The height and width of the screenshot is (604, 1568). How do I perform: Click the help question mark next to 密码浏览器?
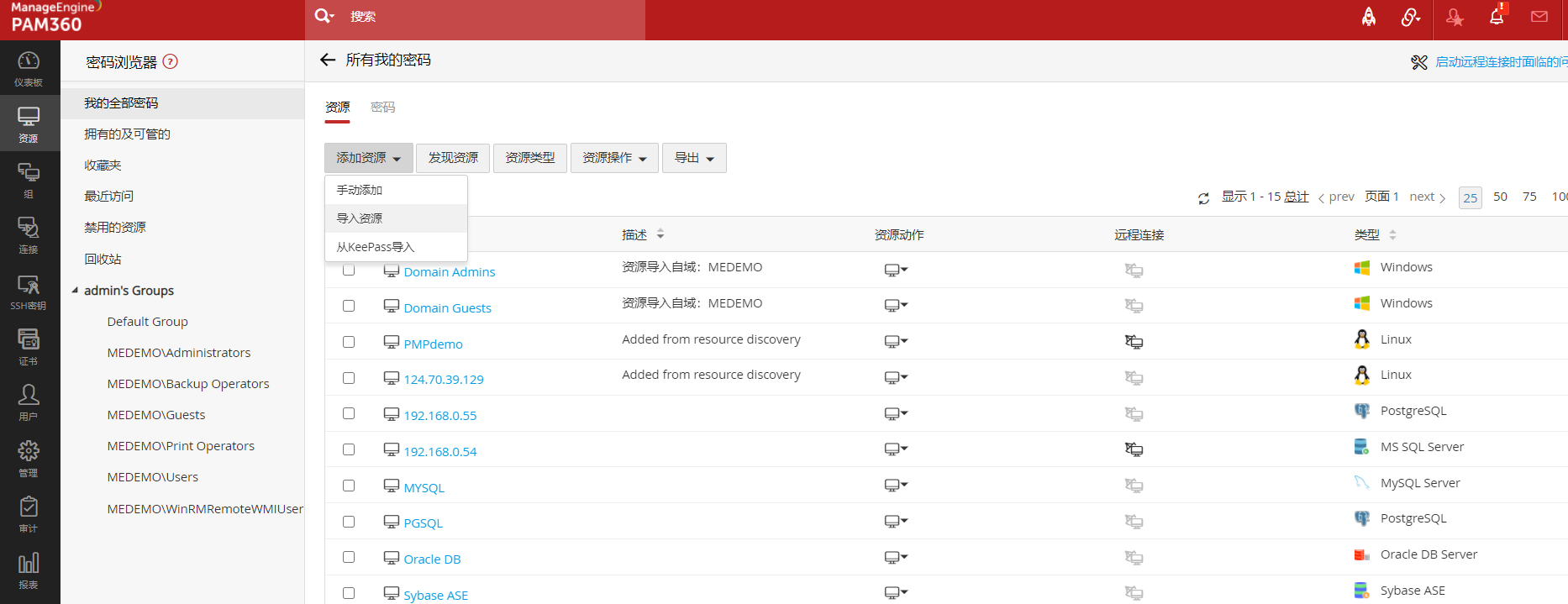(x=170, y=61)
